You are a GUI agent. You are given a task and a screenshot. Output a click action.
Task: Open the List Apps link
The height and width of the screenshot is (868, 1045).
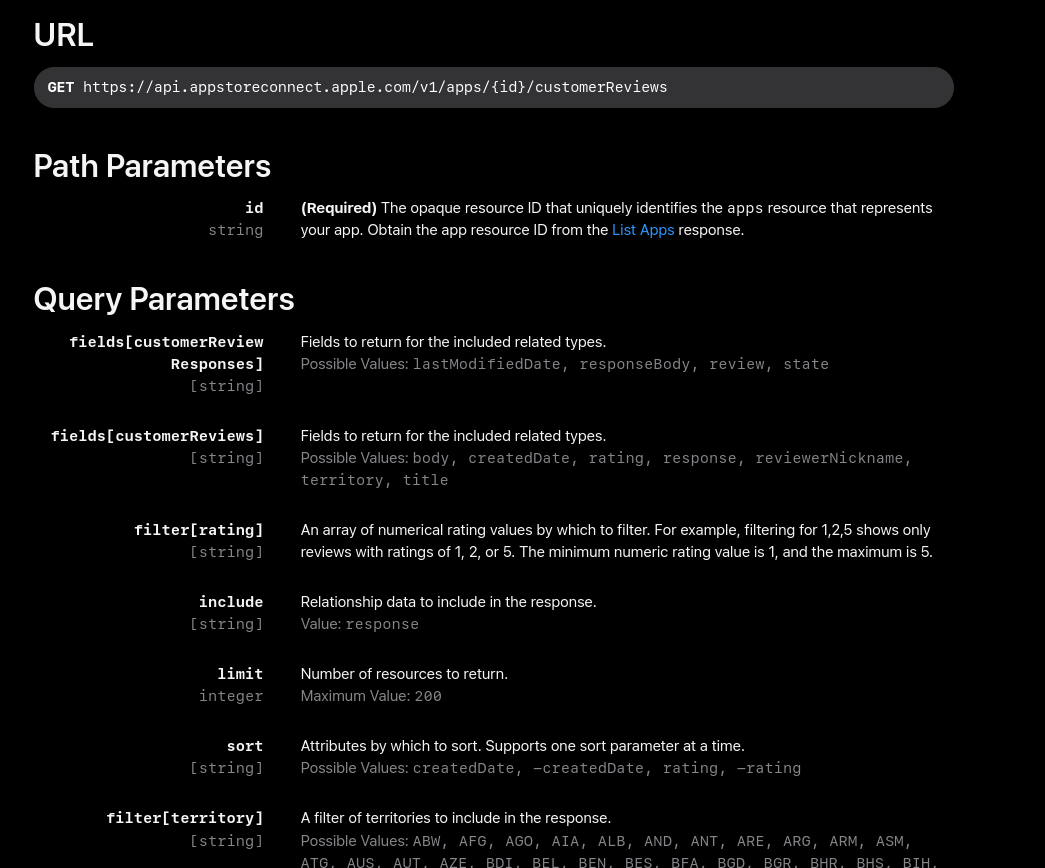642,230
